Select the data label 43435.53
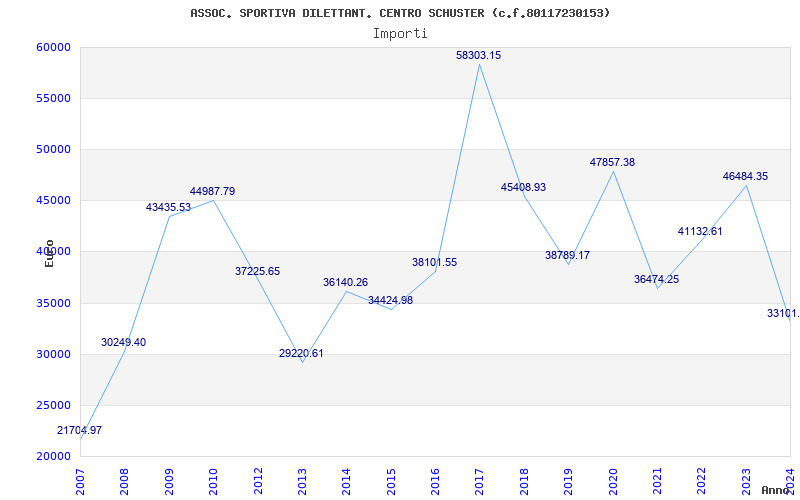The height and width of the screenshot is (500, 800). pos(168,207)
